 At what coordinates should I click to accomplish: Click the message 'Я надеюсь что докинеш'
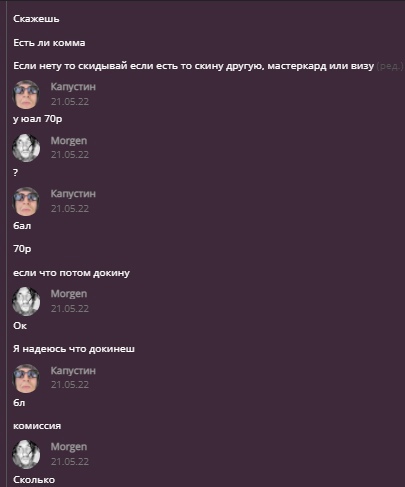74,349
